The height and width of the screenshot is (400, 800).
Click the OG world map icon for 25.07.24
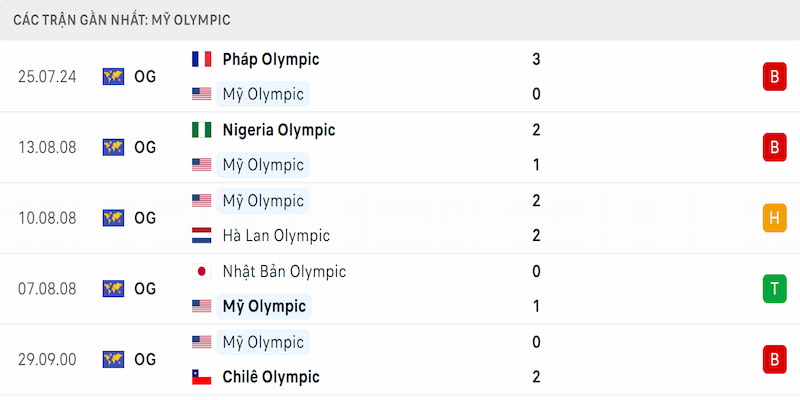point(113,77)
